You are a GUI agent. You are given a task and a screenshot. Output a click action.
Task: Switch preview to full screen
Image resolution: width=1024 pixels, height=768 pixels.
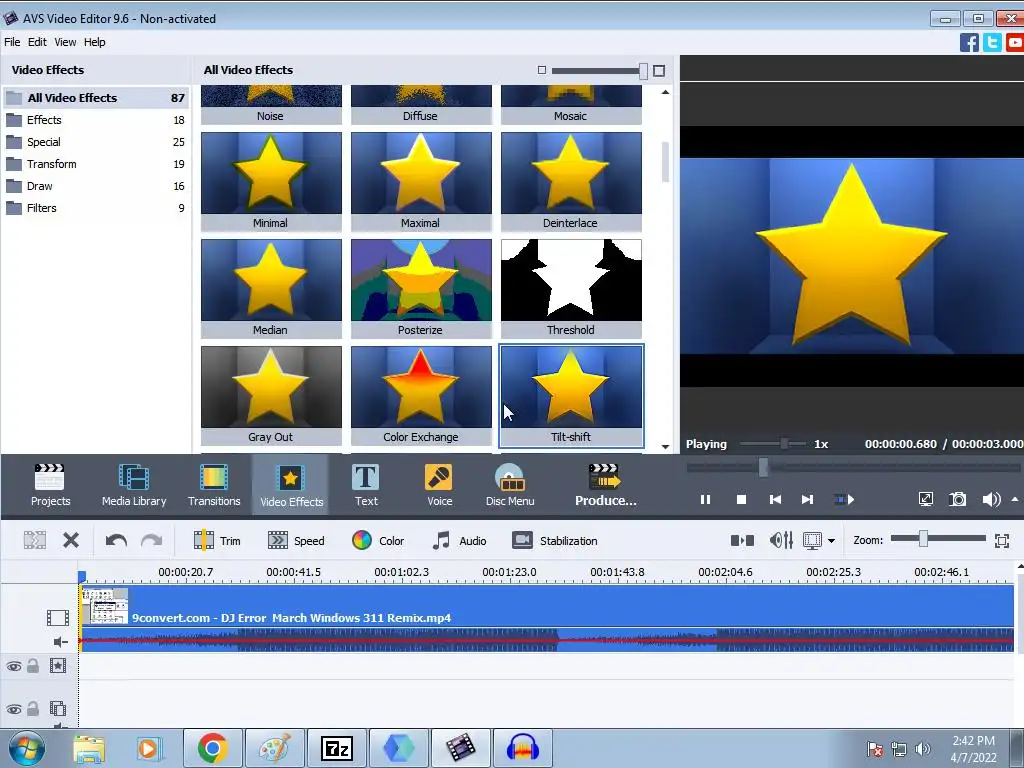pos(925,500)
